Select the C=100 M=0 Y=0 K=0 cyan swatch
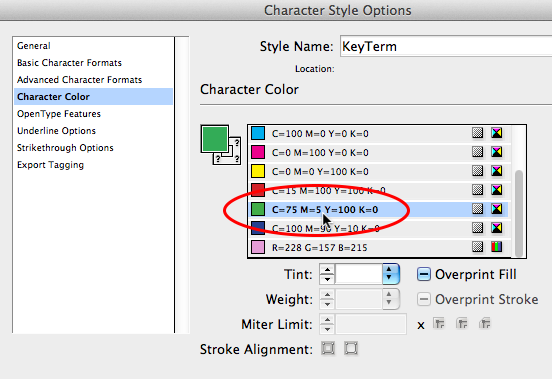The height and width of the screenshot is (379, 552). pyautogui.click(x=379, y=133)
